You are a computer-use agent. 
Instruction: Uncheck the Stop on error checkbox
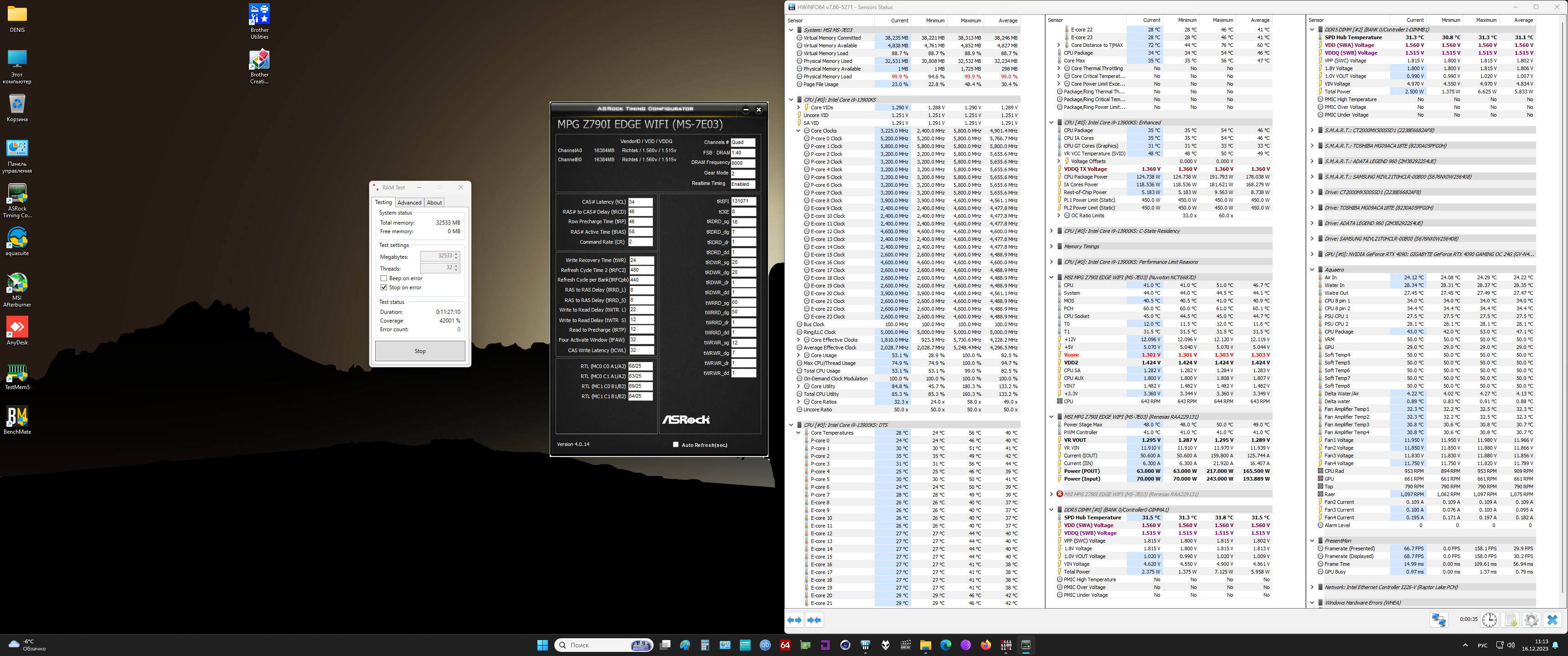click(x=384, y=287)
